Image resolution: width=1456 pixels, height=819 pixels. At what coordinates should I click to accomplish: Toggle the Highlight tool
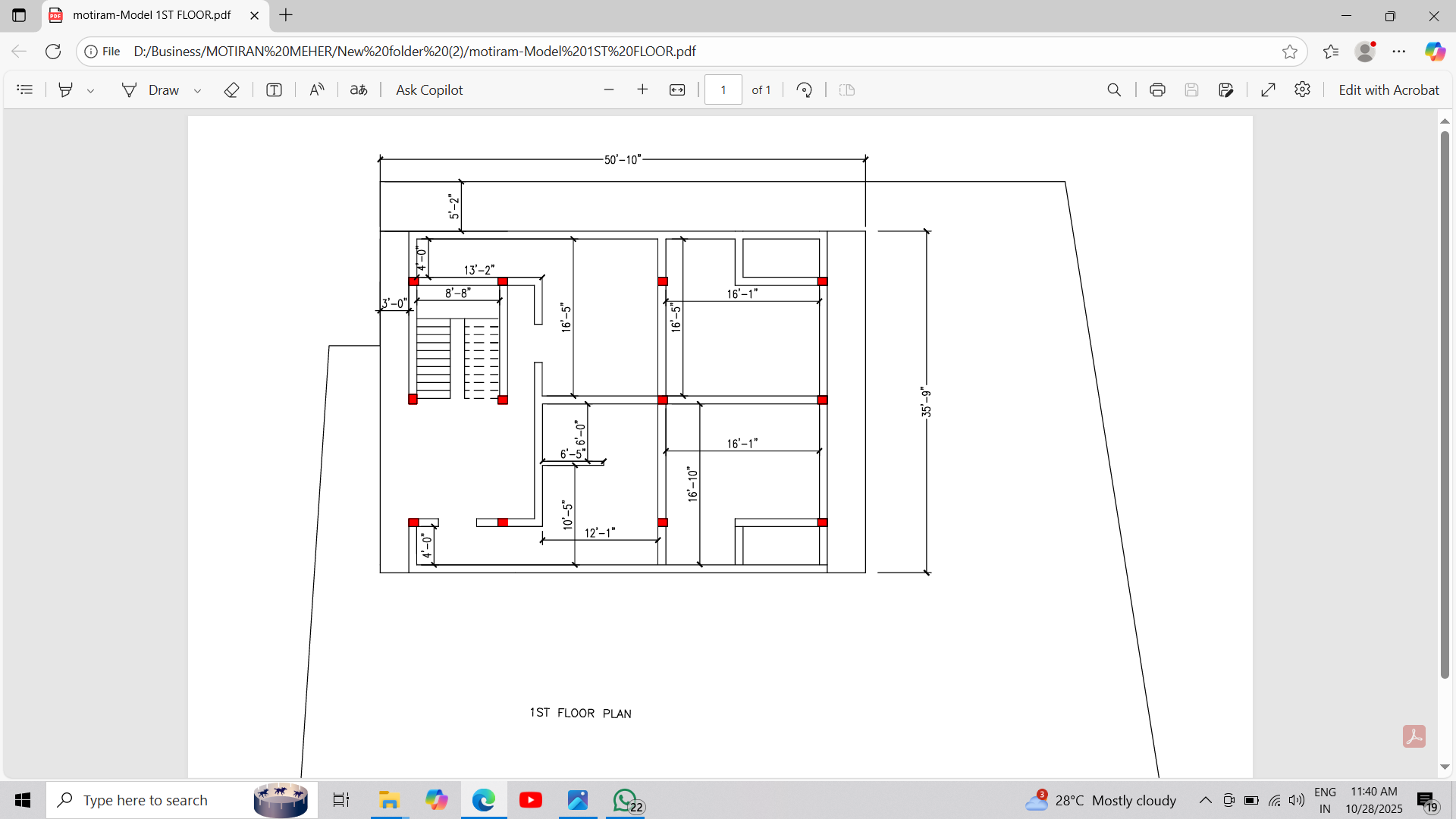click(66, 90)
